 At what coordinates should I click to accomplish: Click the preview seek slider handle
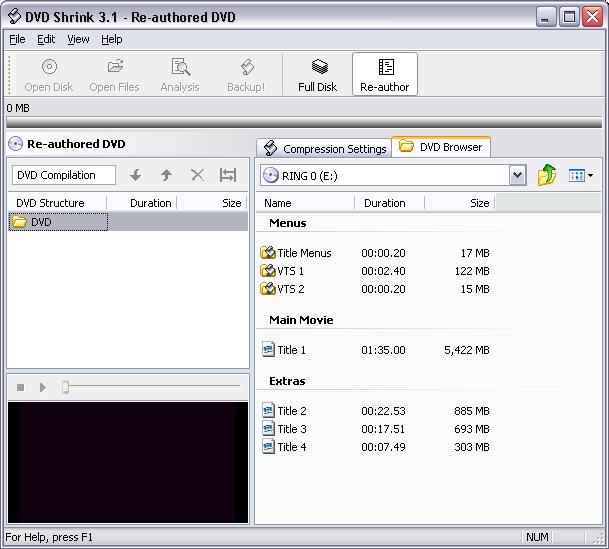tap(65, 387)
